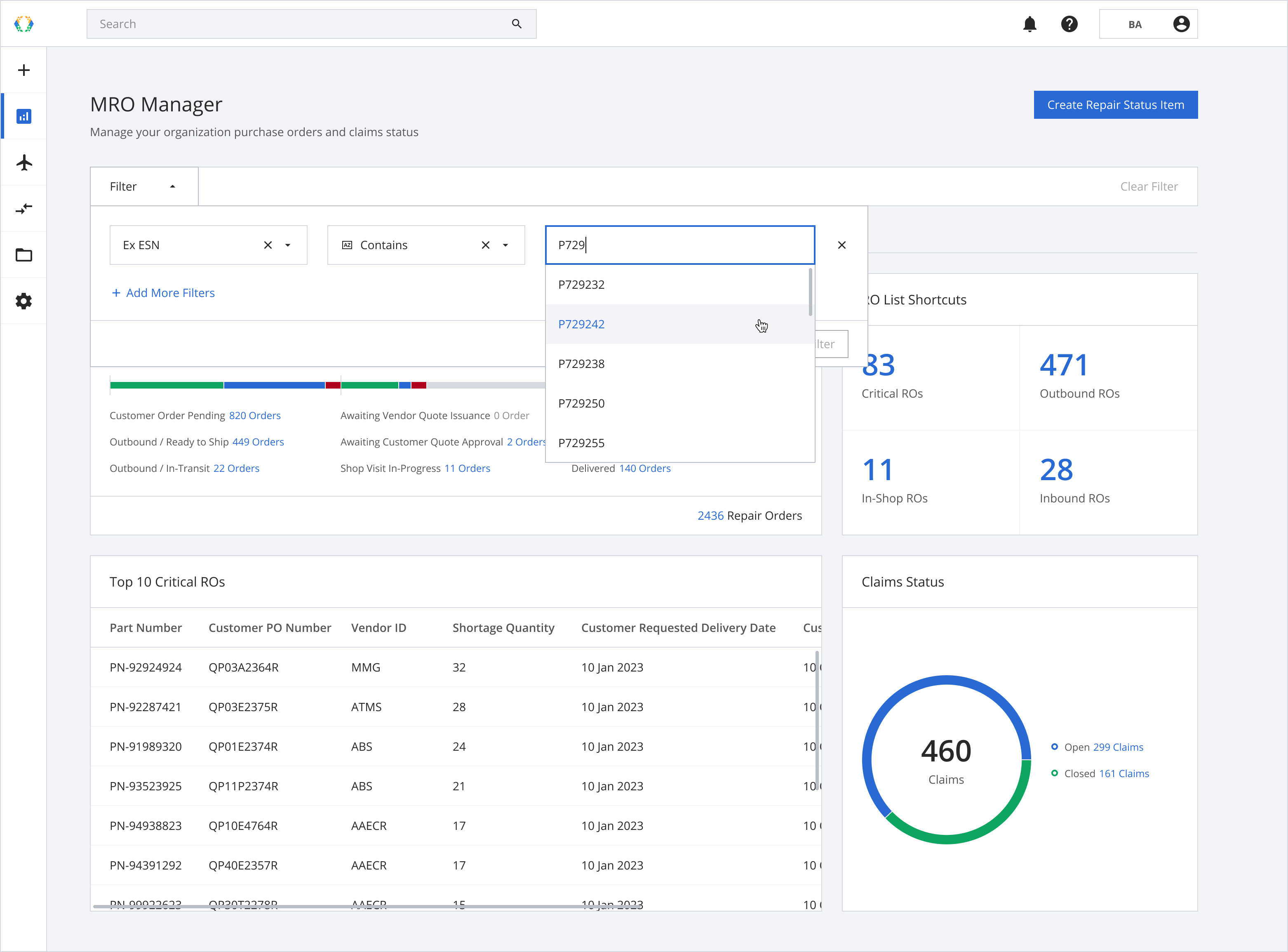Click PO number QP11P2374R
The height and width of the screenshot is (952, 1288).
243,786
